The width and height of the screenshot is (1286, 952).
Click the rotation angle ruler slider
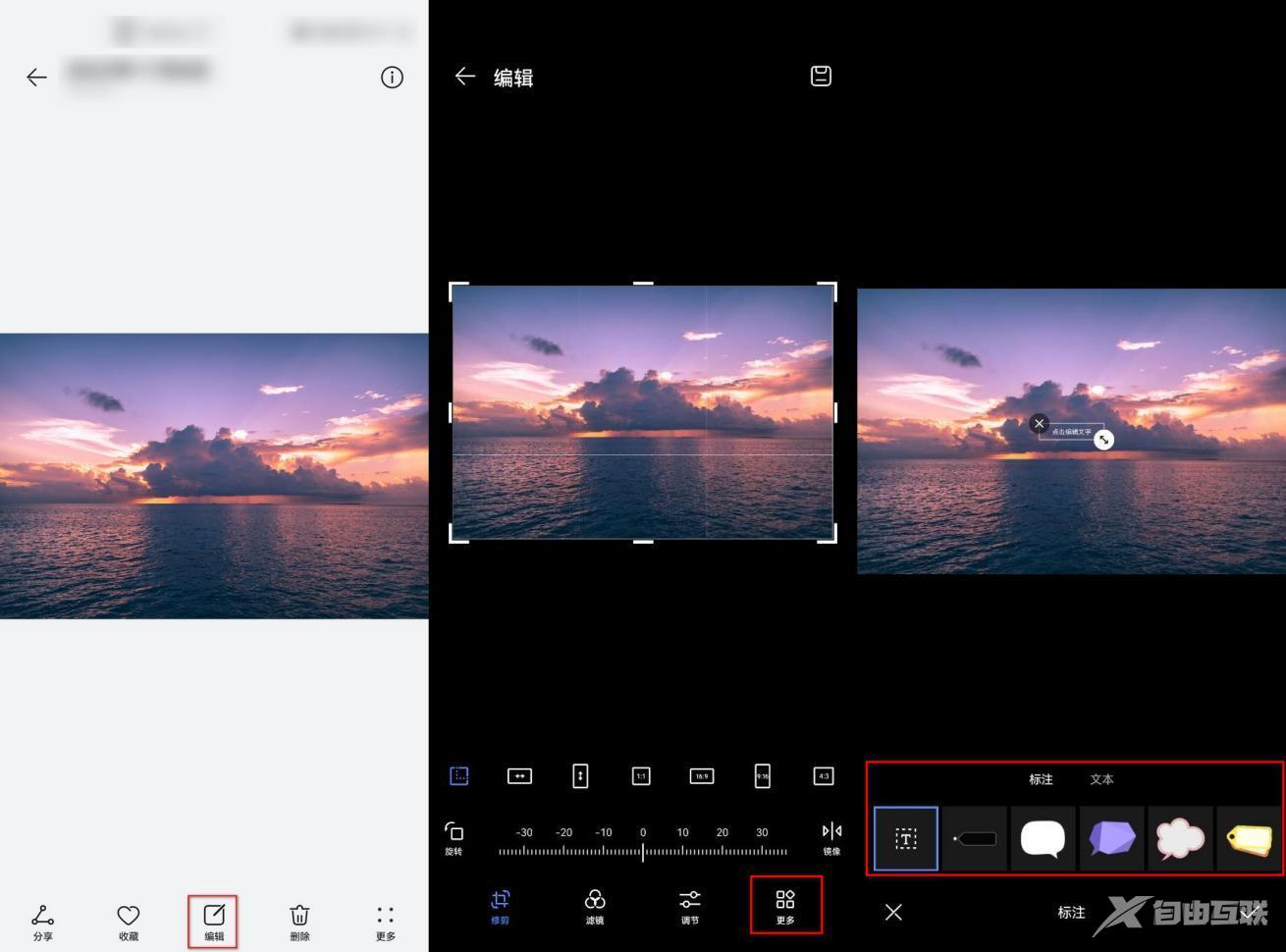click(x=643, y=851)
